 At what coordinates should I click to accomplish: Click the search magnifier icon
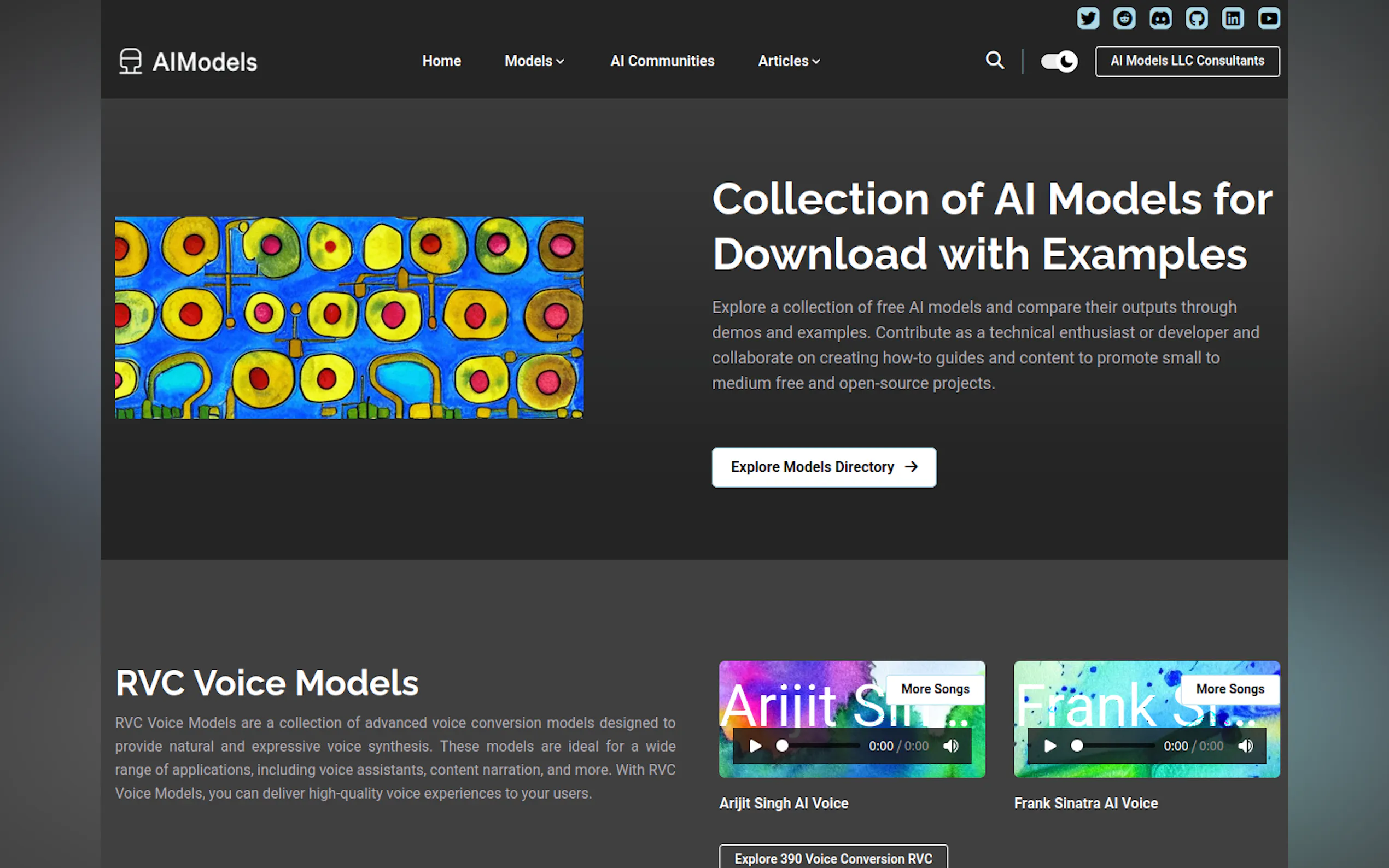[x=995, y=60]
